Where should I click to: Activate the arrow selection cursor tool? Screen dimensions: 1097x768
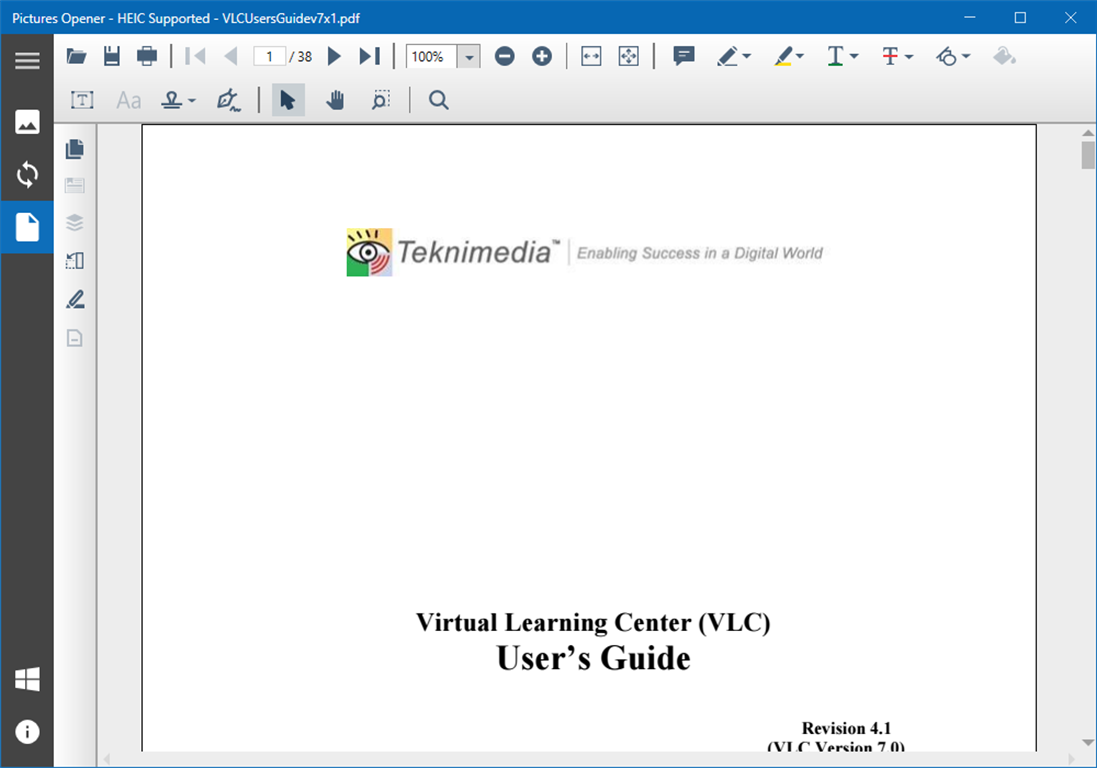tap(288, 100)
